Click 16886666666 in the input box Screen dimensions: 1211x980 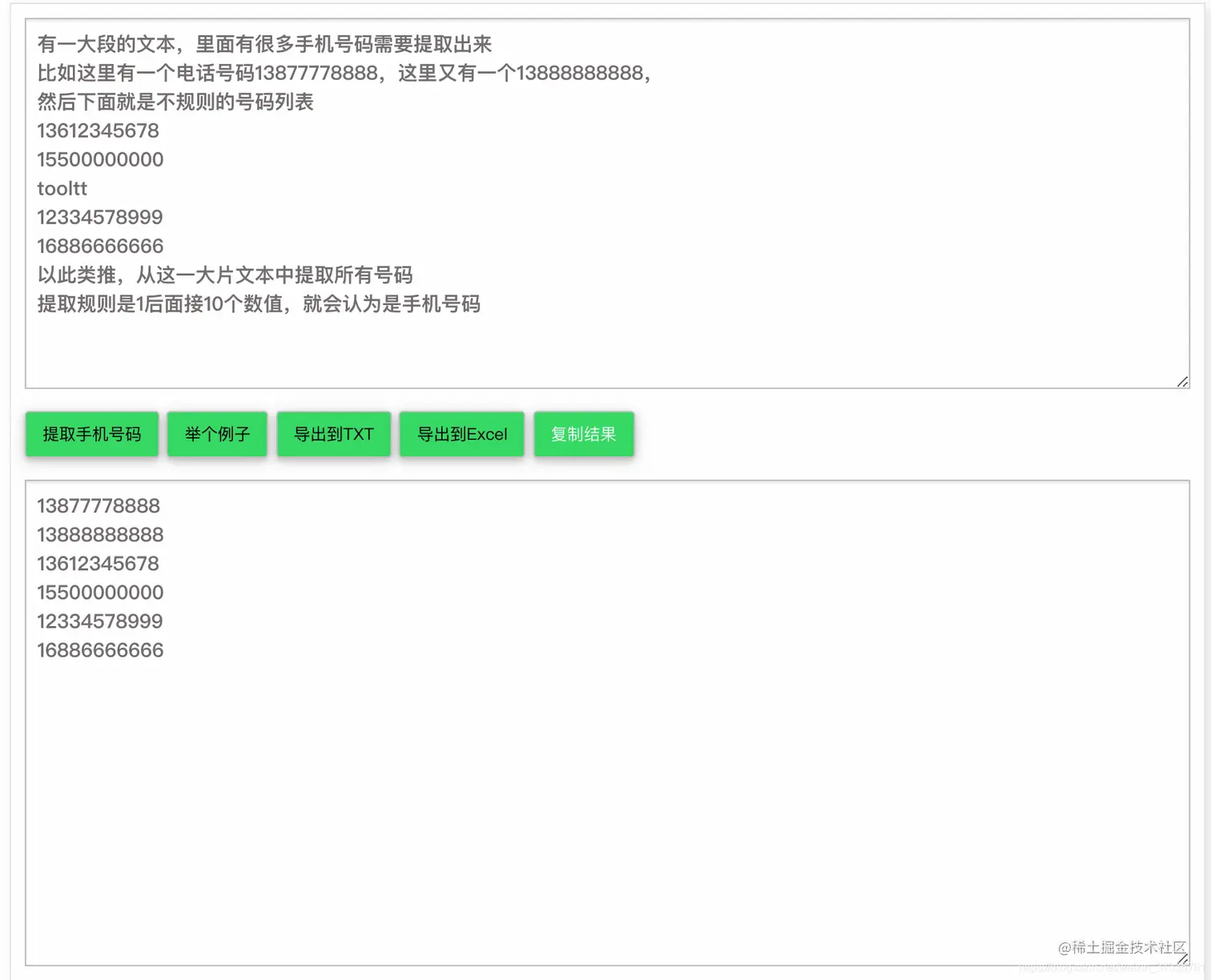[100, 246]
